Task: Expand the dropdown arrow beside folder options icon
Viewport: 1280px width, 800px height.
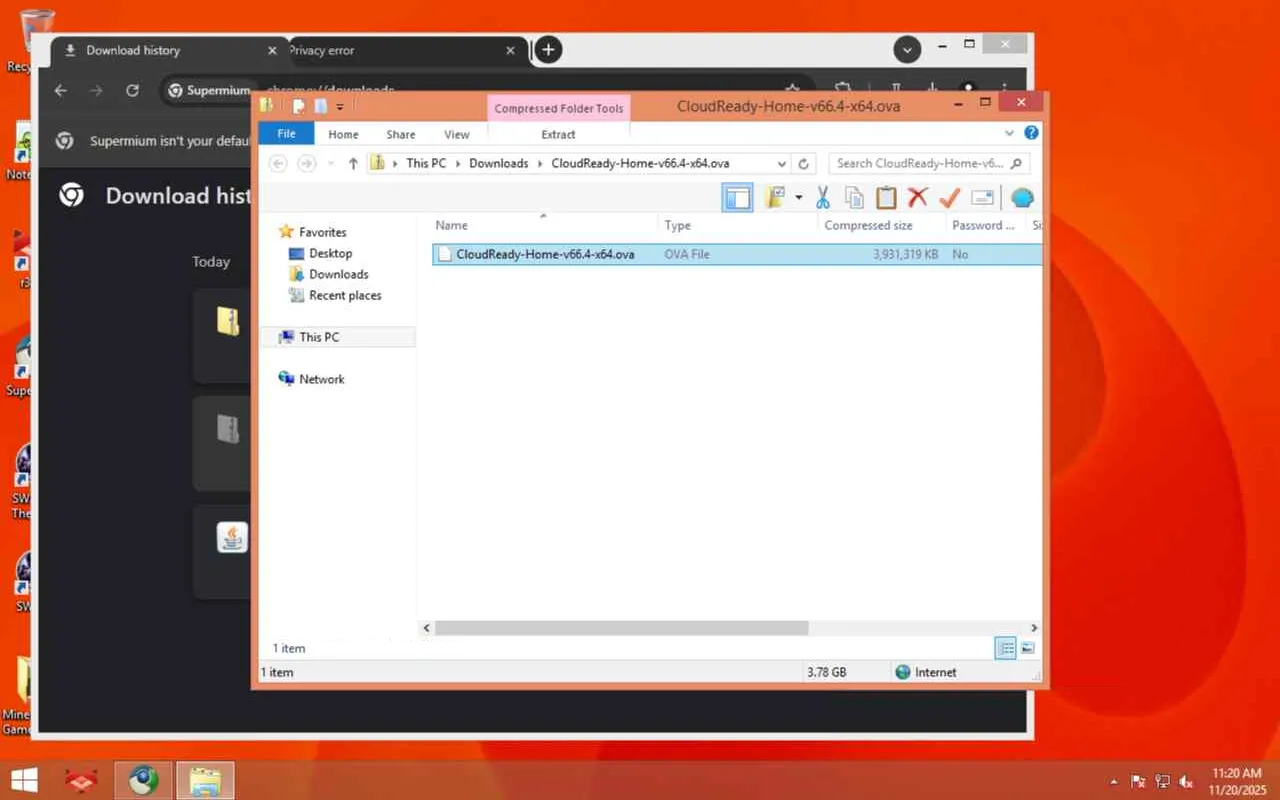Action: click(x=798, y=198)
